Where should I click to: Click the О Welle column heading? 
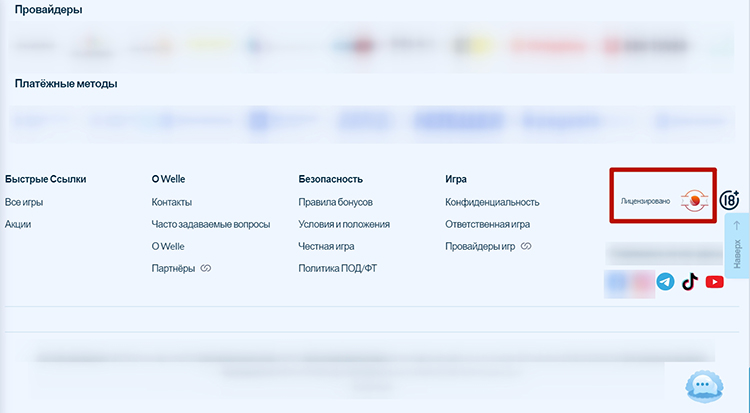[168, 179]
